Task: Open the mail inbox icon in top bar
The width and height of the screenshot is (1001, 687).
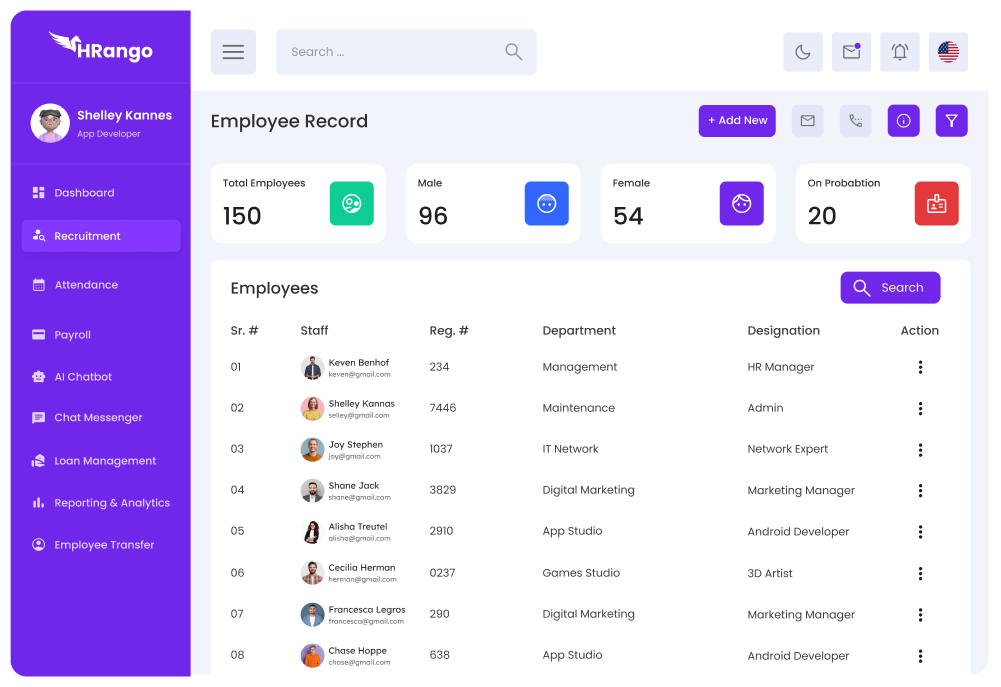Action: 851,52
